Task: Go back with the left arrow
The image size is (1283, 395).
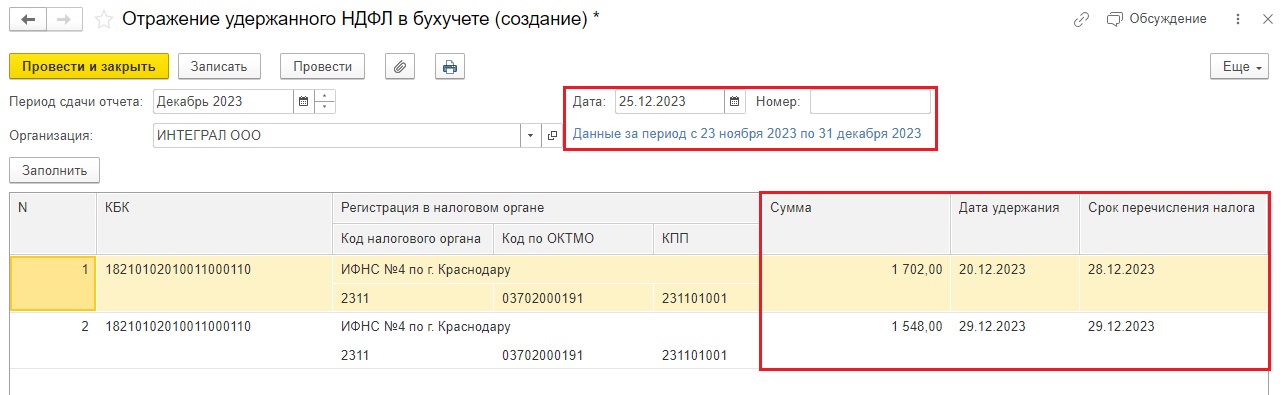Action: pyautogui.click(x=28, y=19)
